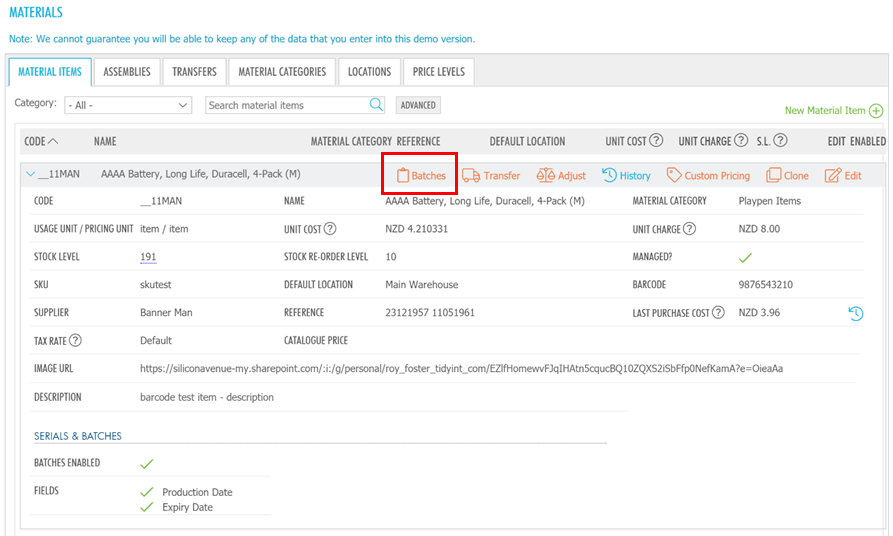Viewport: 893px width, 536px height.
Task: Switch to the Assemblies tab
Action: click(x=127, y=72)
